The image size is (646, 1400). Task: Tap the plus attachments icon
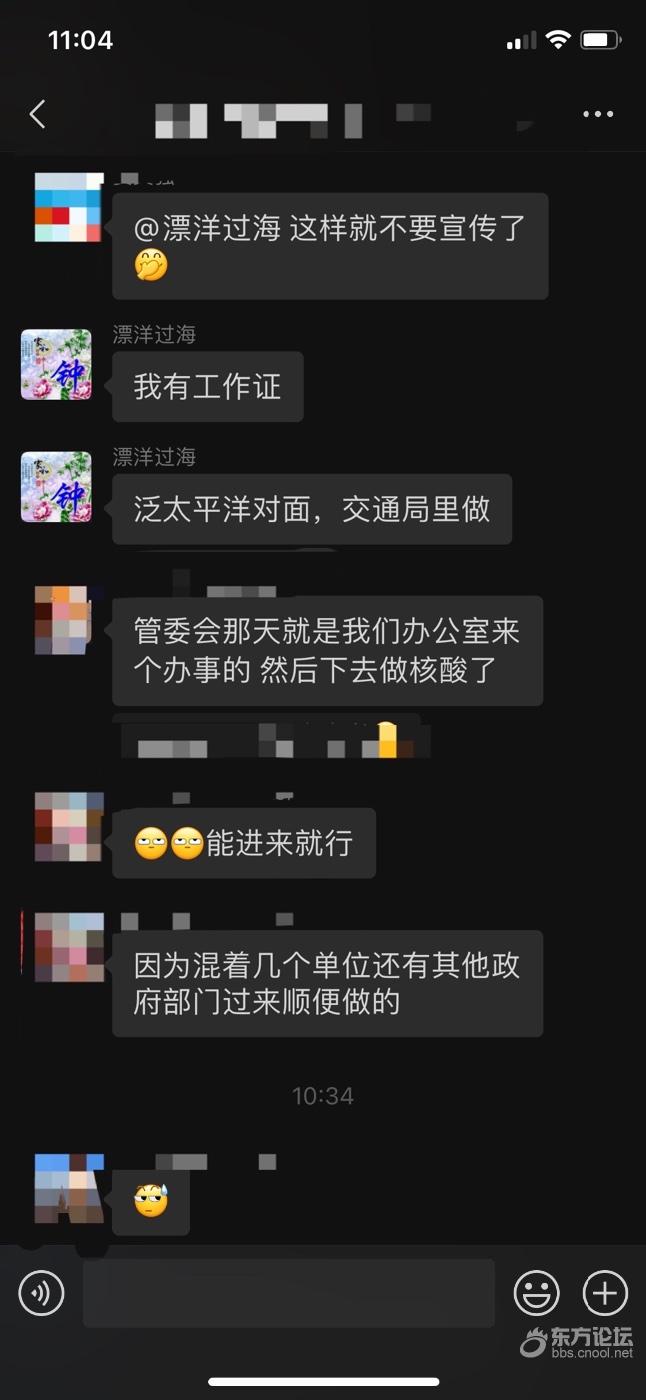point(605,1293)
